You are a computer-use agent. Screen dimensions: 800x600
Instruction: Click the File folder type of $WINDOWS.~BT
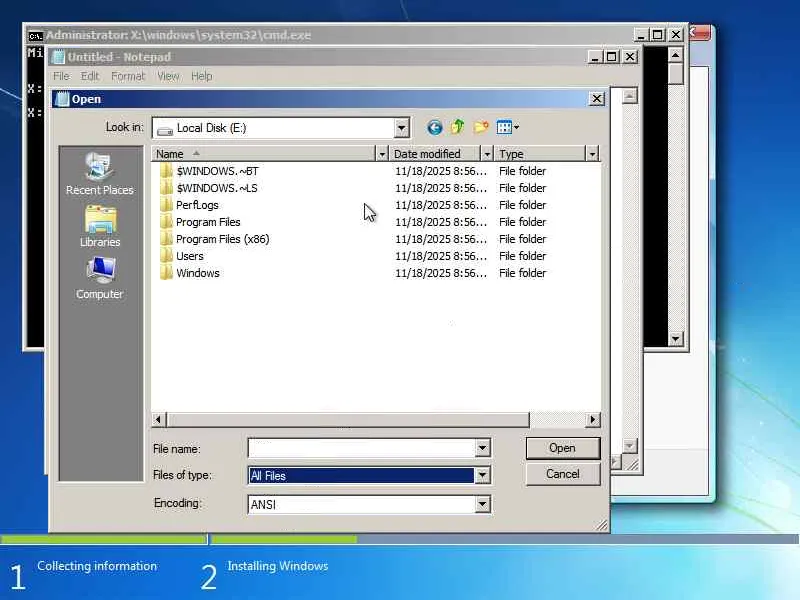[522, 171]
